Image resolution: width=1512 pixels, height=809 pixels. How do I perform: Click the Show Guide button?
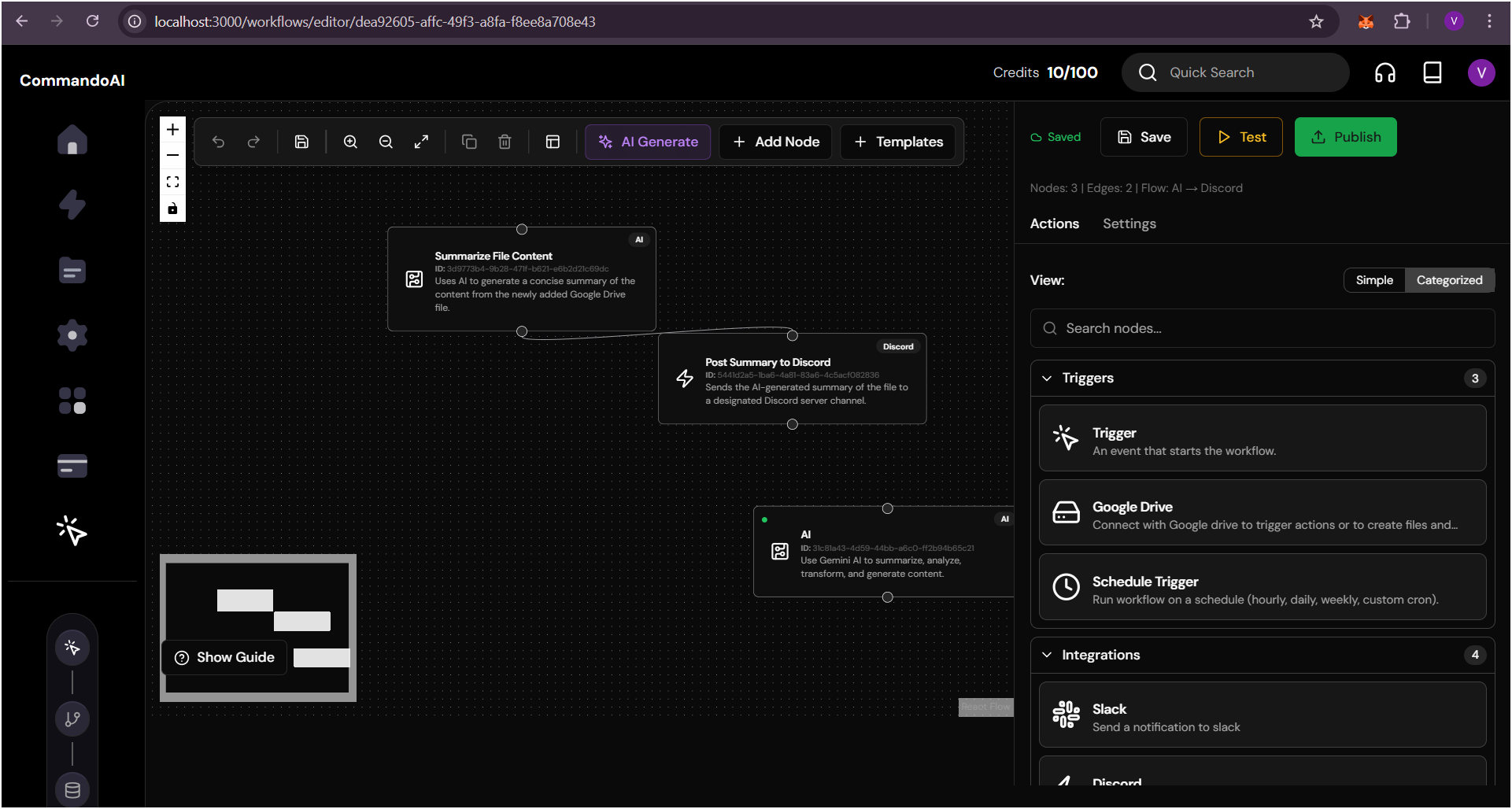pyautogui.click(x=224, y=657)
